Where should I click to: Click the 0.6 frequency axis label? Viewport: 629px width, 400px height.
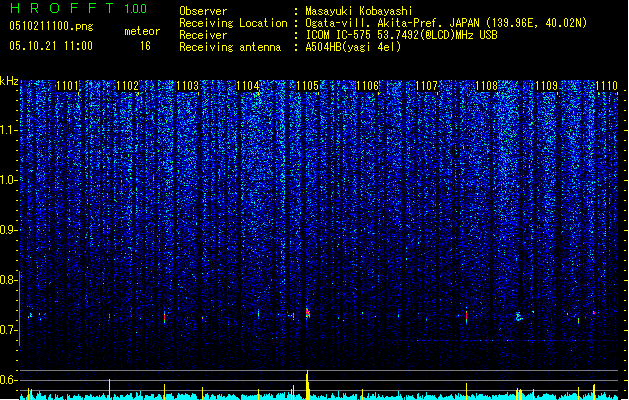[x=9, y=380]
